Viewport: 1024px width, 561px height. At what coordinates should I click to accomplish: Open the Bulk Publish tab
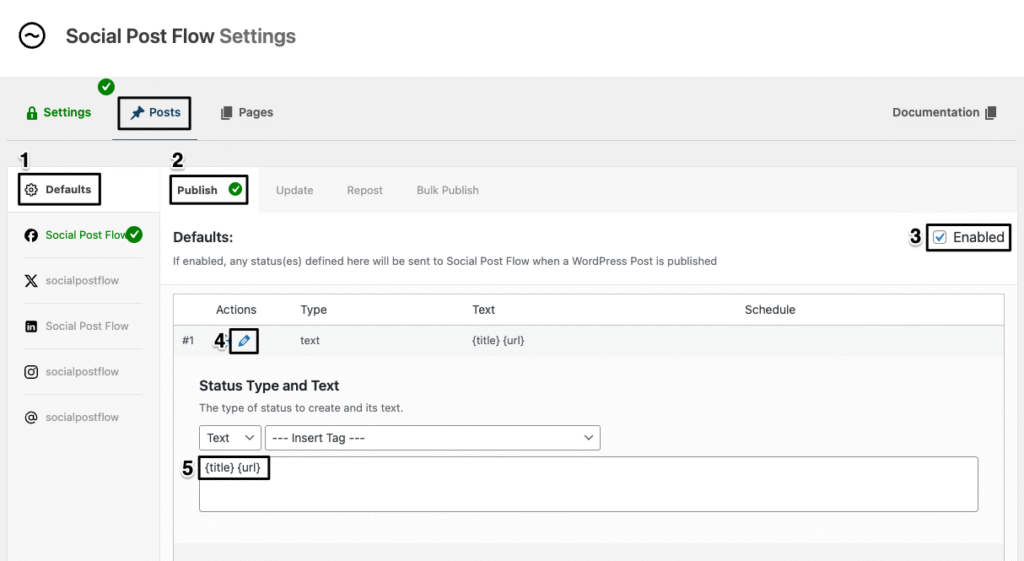[447, 190]
